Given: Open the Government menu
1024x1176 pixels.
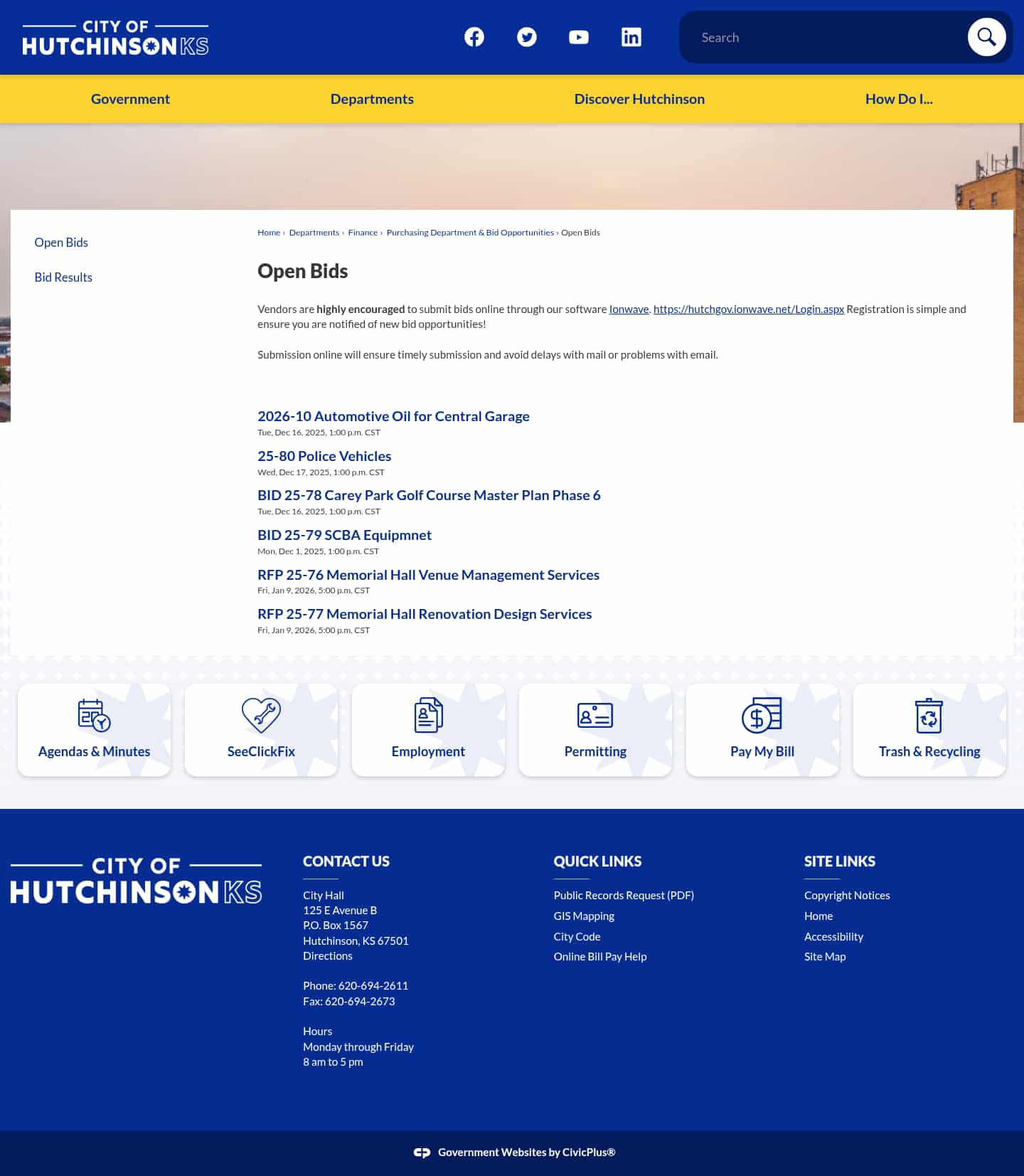Looking at the screenshot, I should click(130, 99).
